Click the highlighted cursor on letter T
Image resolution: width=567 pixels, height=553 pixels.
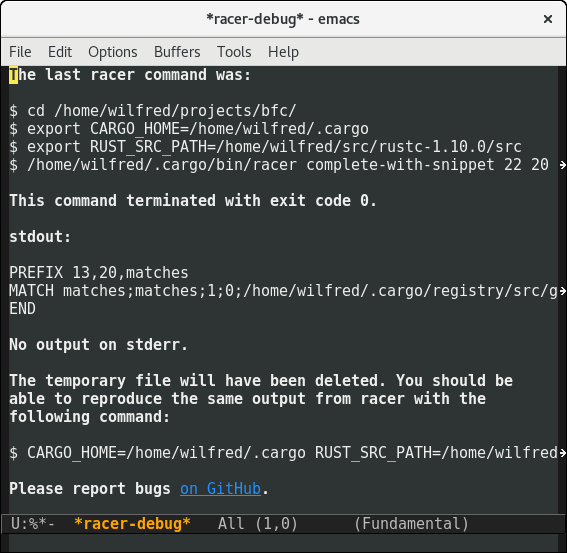pos(13,75)
